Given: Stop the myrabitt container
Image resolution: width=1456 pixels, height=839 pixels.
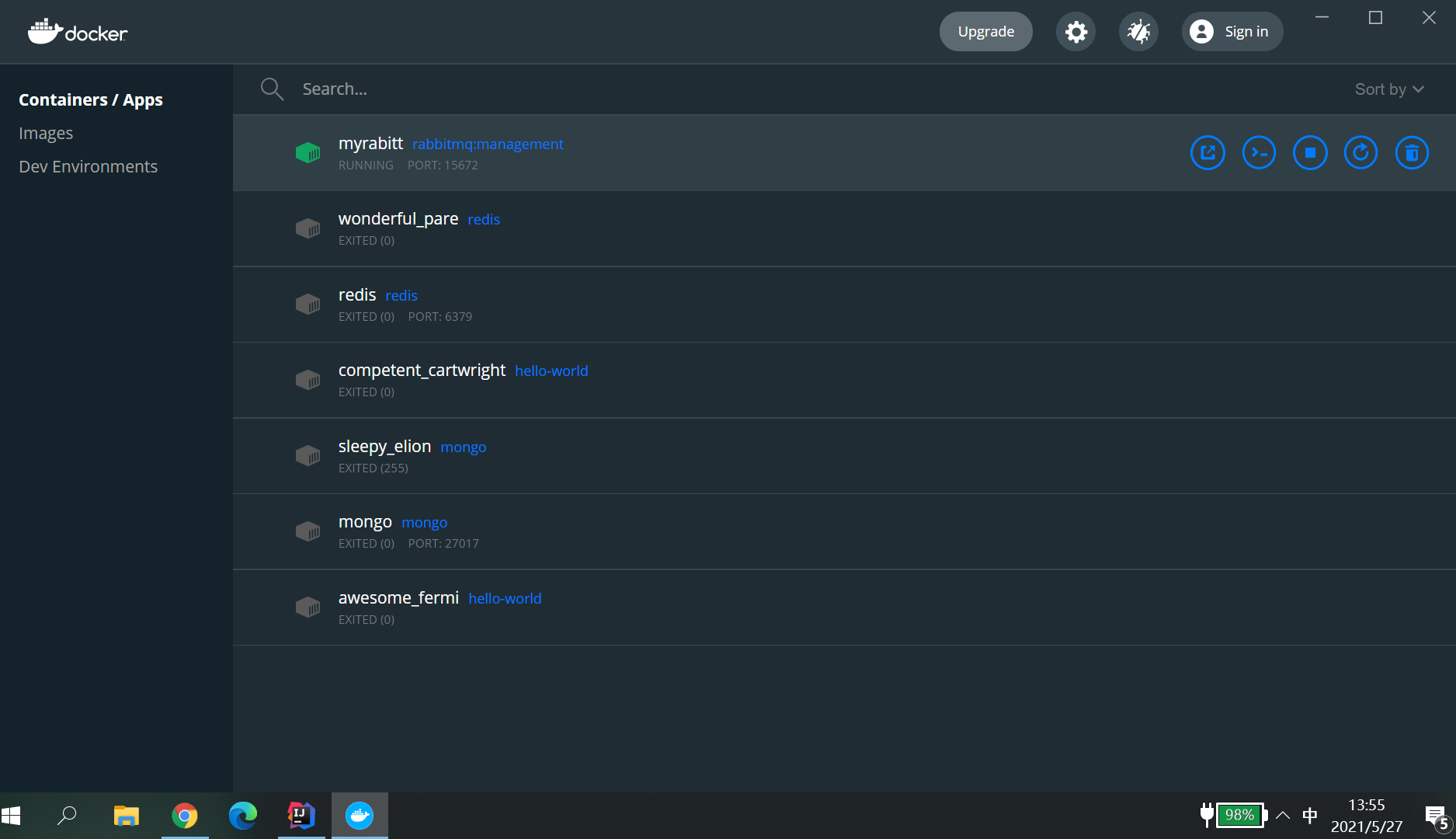Looking at the screenshot, I should click(1310, 152).
